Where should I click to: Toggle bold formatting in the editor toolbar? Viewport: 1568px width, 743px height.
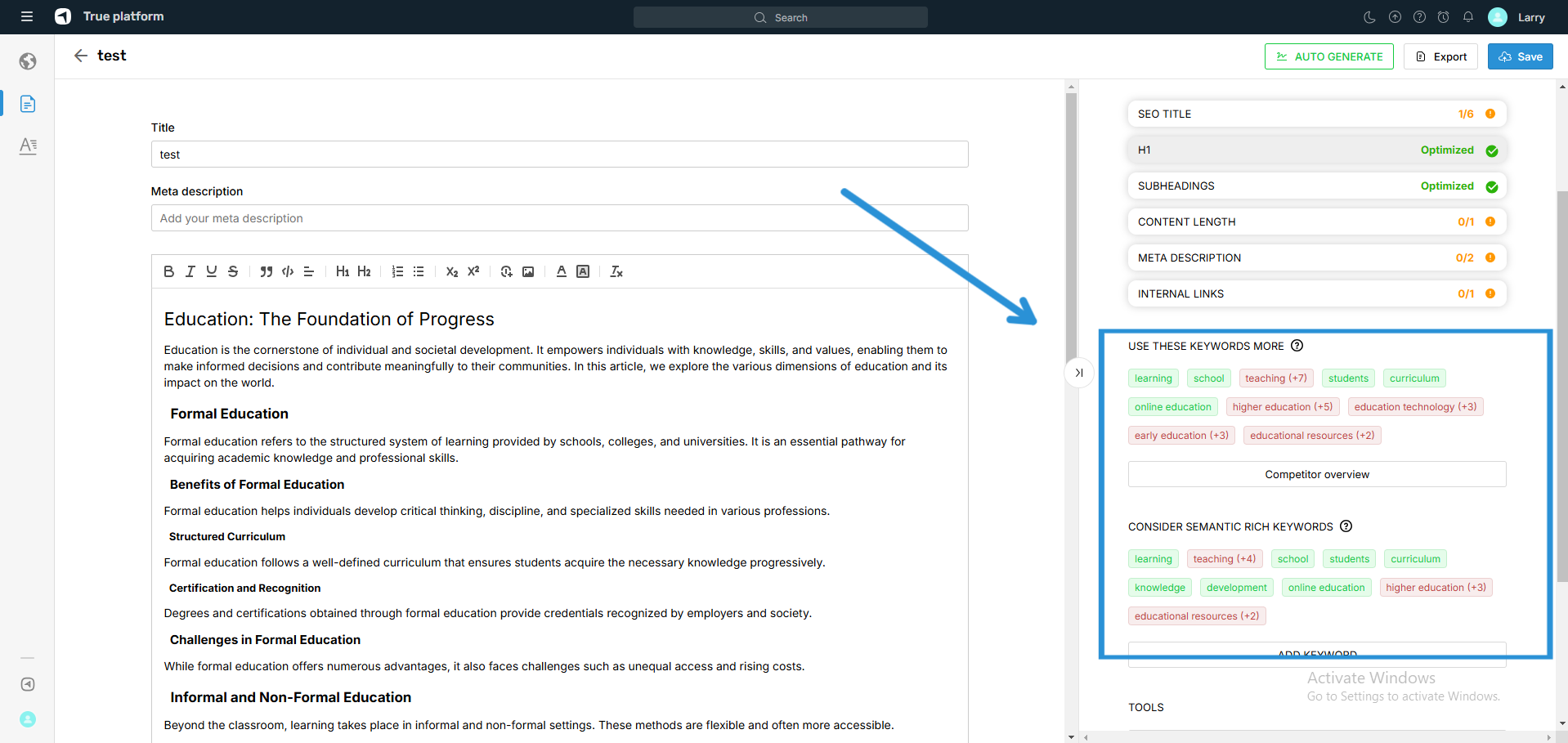click(x=168, y=271)
